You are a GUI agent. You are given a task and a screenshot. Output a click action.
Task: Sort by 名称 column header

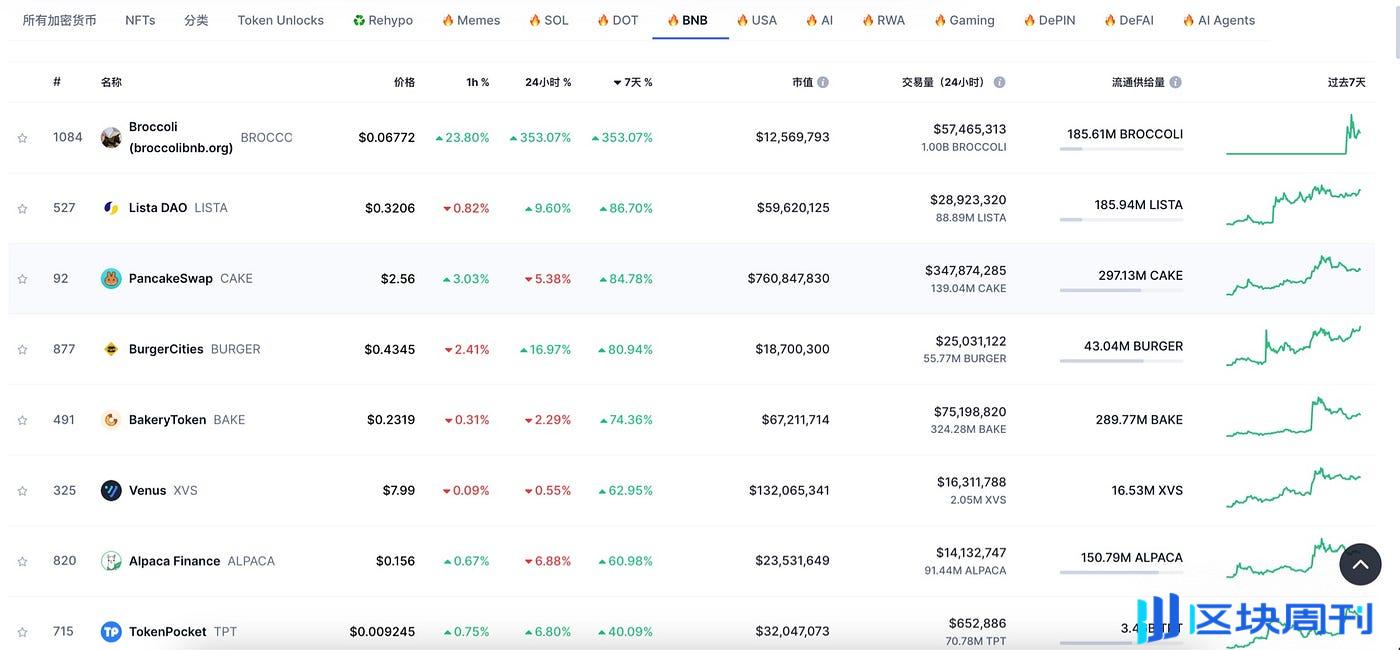(111, 82)
